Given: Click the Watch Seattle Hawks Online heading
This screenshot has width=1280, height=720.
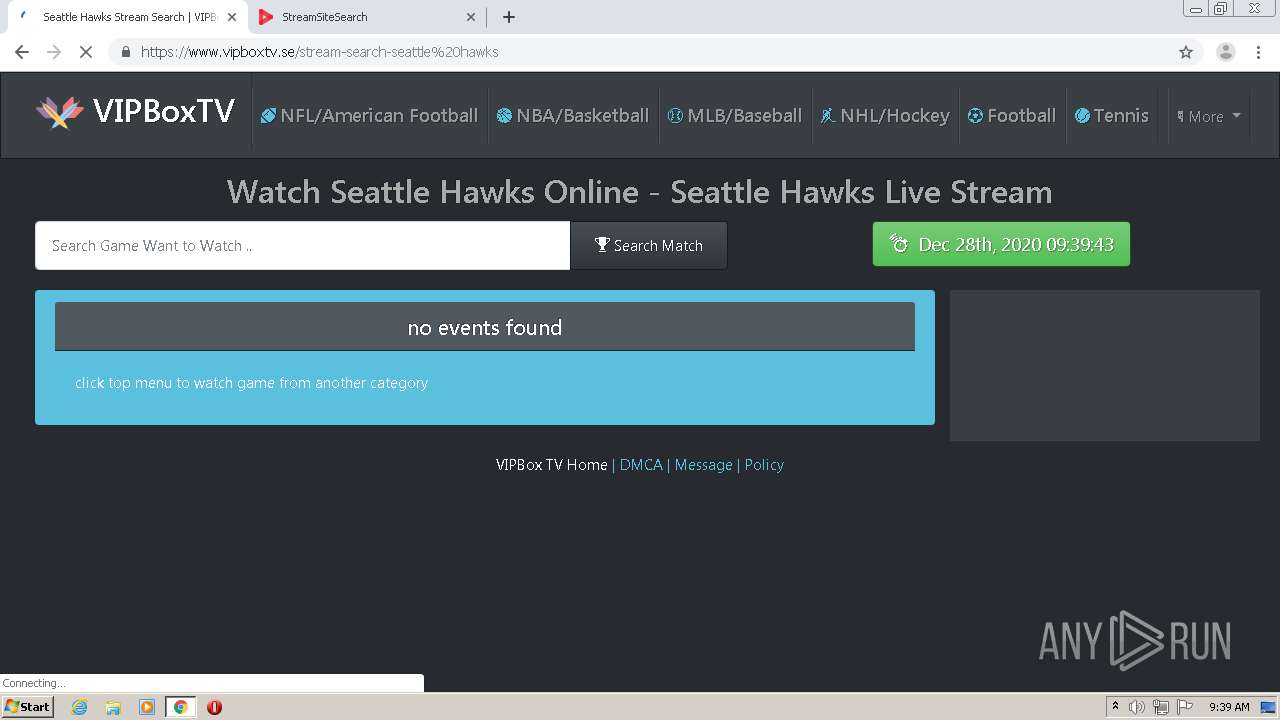Looking at the screenshot, I should [x=639, y=191].
